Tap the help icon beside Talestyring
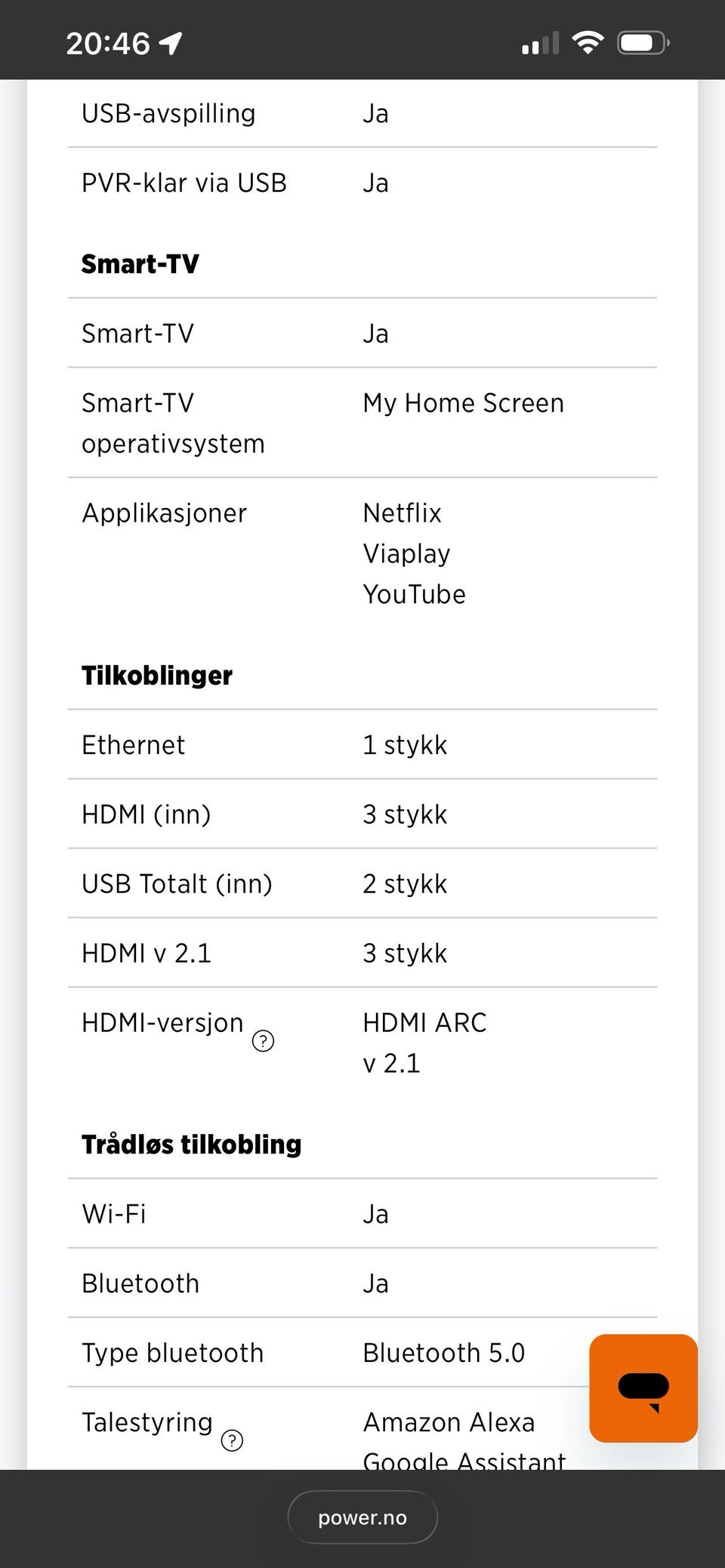This screenshot has width=725, height=1568. pyautogui.click(x=232, y=1440)
